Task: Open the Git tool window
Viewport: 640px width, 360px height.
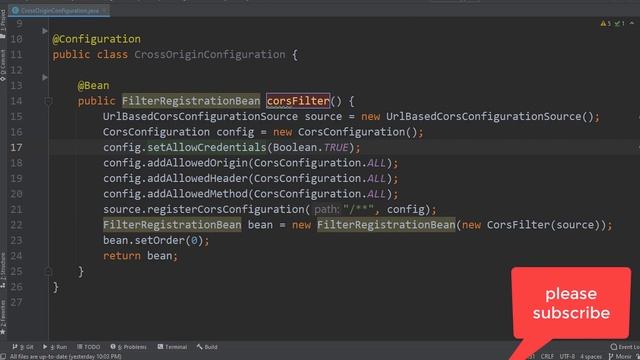Action: [x=23, y=347]
